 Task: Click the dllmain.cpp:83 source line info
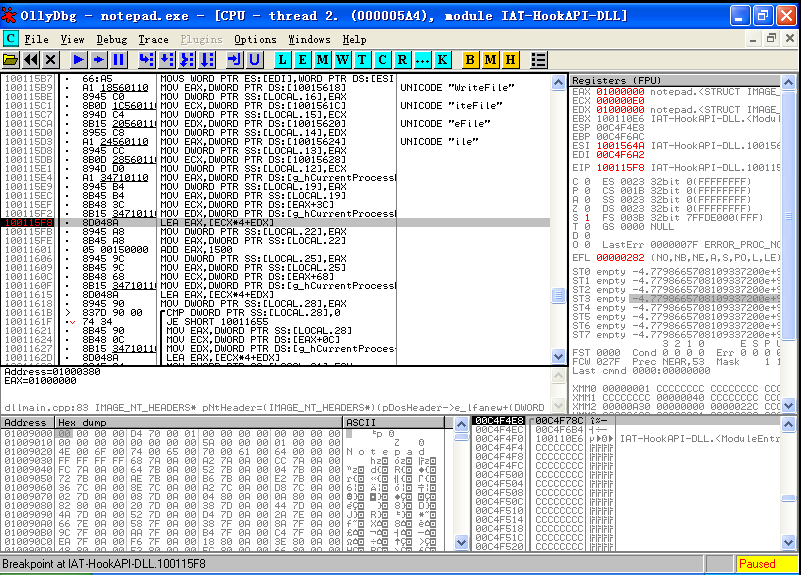click(x=274, y=408)
